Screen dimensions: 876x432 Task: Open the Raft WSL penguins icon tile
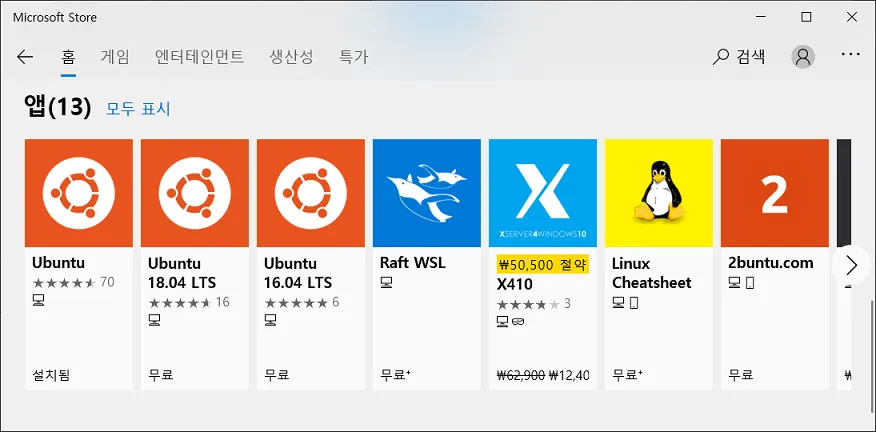tap(427, 193)
